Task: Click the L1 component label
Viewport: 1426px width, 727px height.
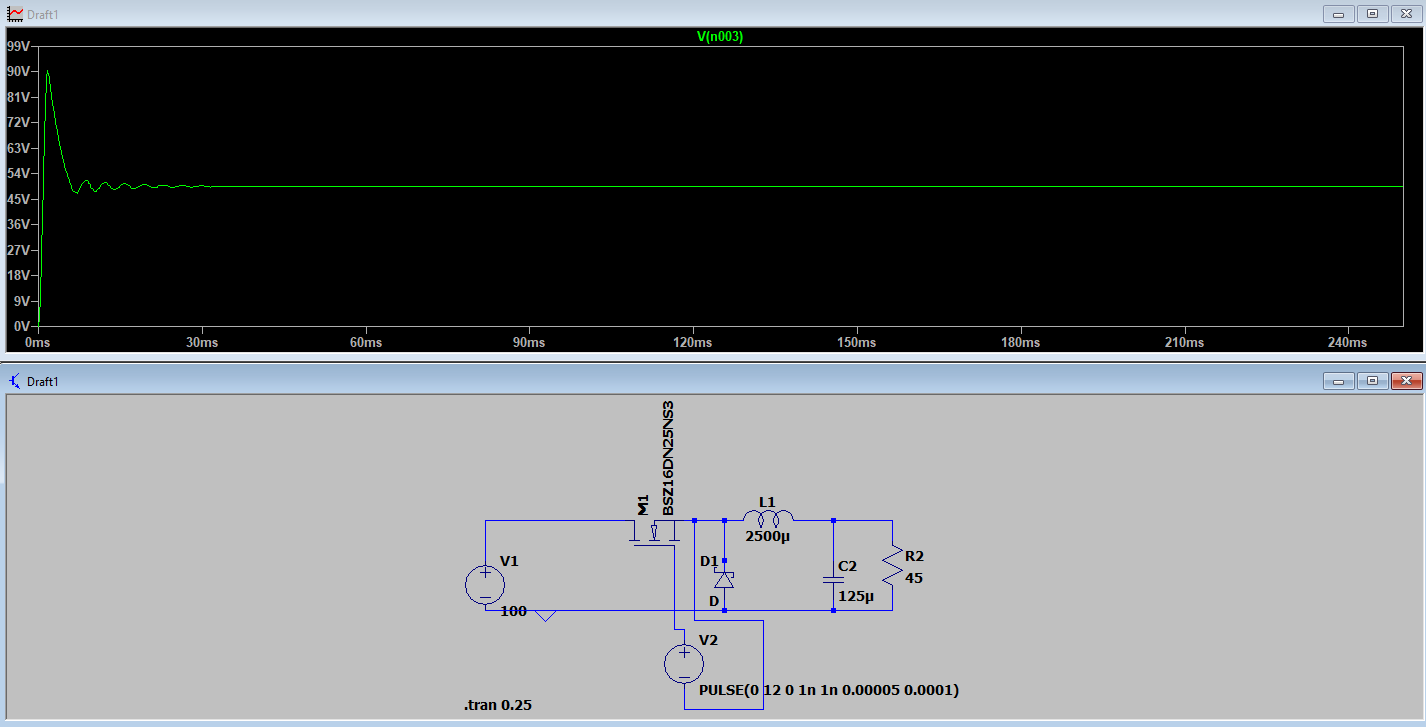Action: [x=767, y=501]
